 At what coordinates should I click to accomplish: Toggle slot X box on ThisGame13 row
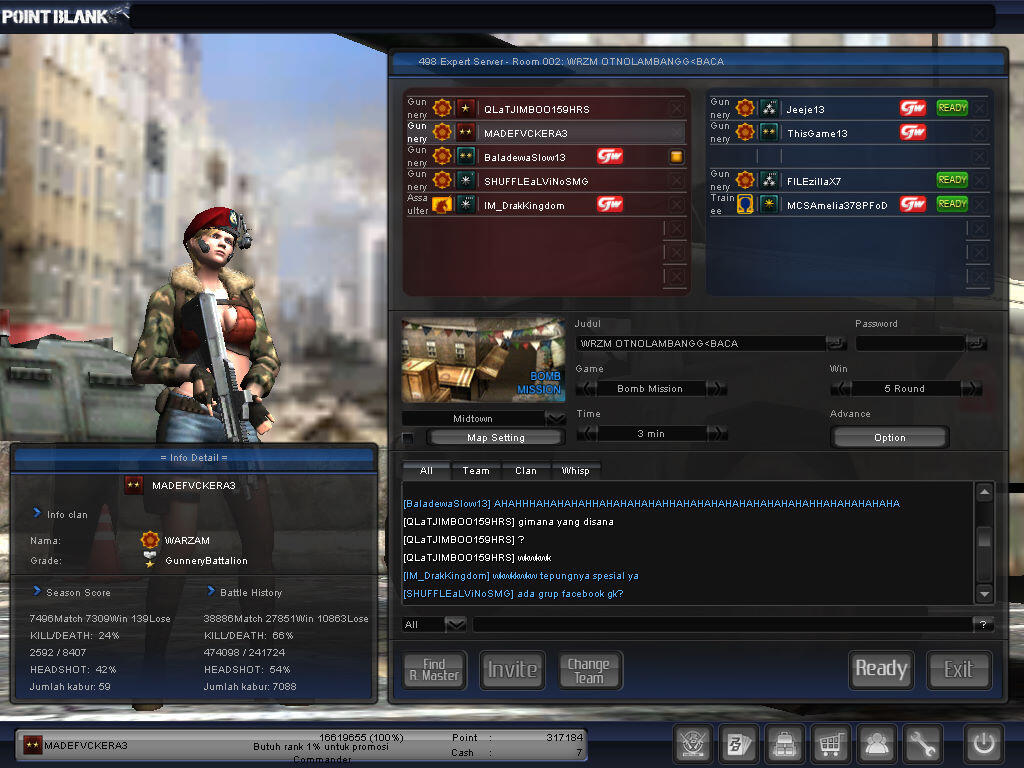pos(980,133)
